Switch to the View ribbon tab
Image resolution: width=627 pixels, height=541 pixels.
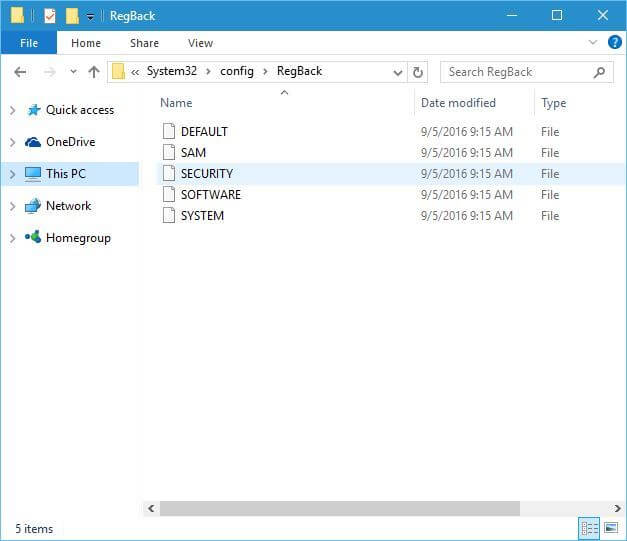200,43
